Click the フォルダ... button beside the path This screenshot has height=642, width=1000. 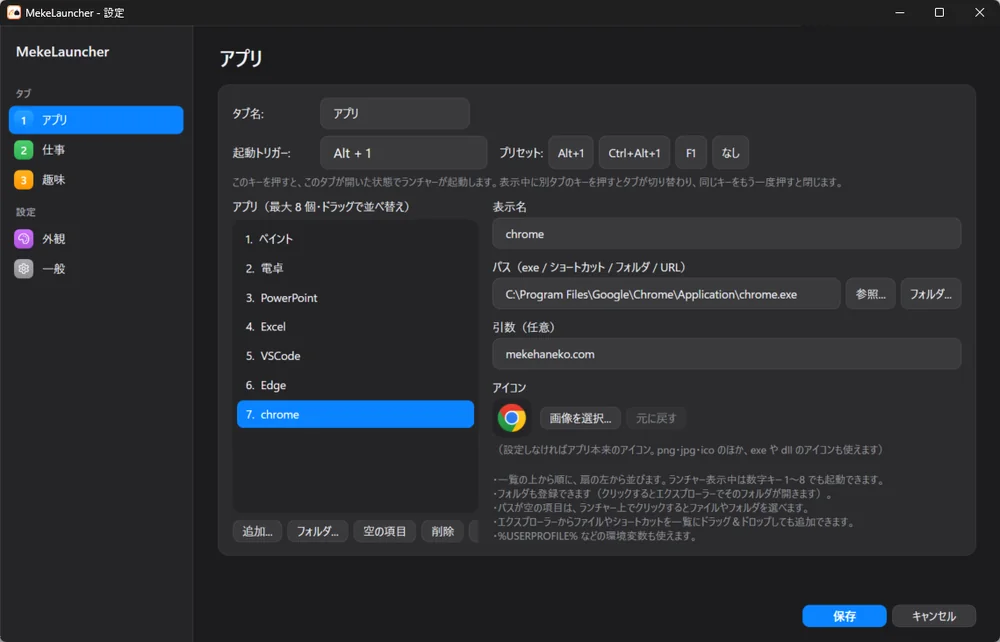point(930,294)
